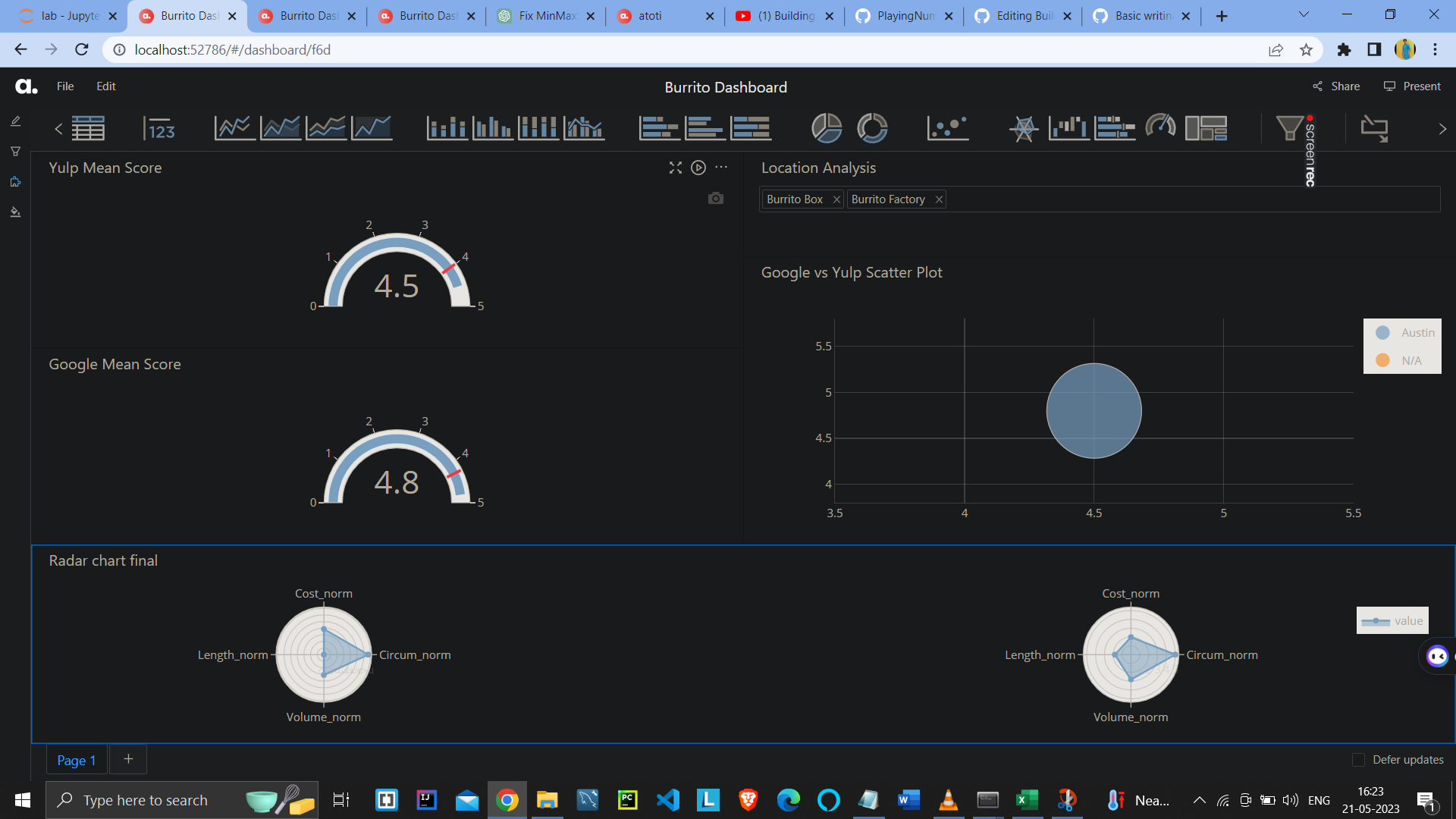Toggle the N/A legend entry
1456x819 pixels.
point(1406,360)
